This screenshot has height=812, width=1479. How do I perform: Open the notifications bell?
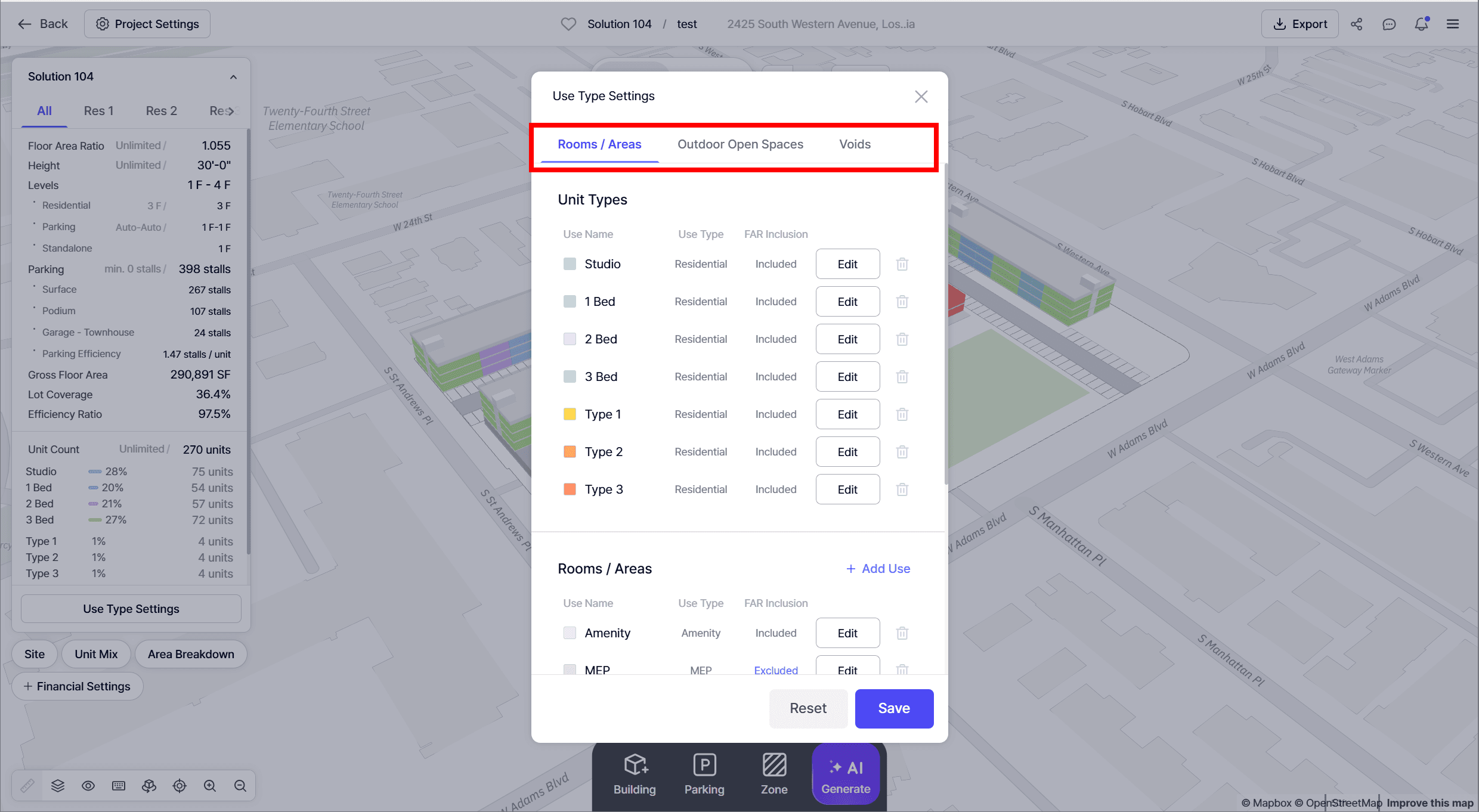1421,24
